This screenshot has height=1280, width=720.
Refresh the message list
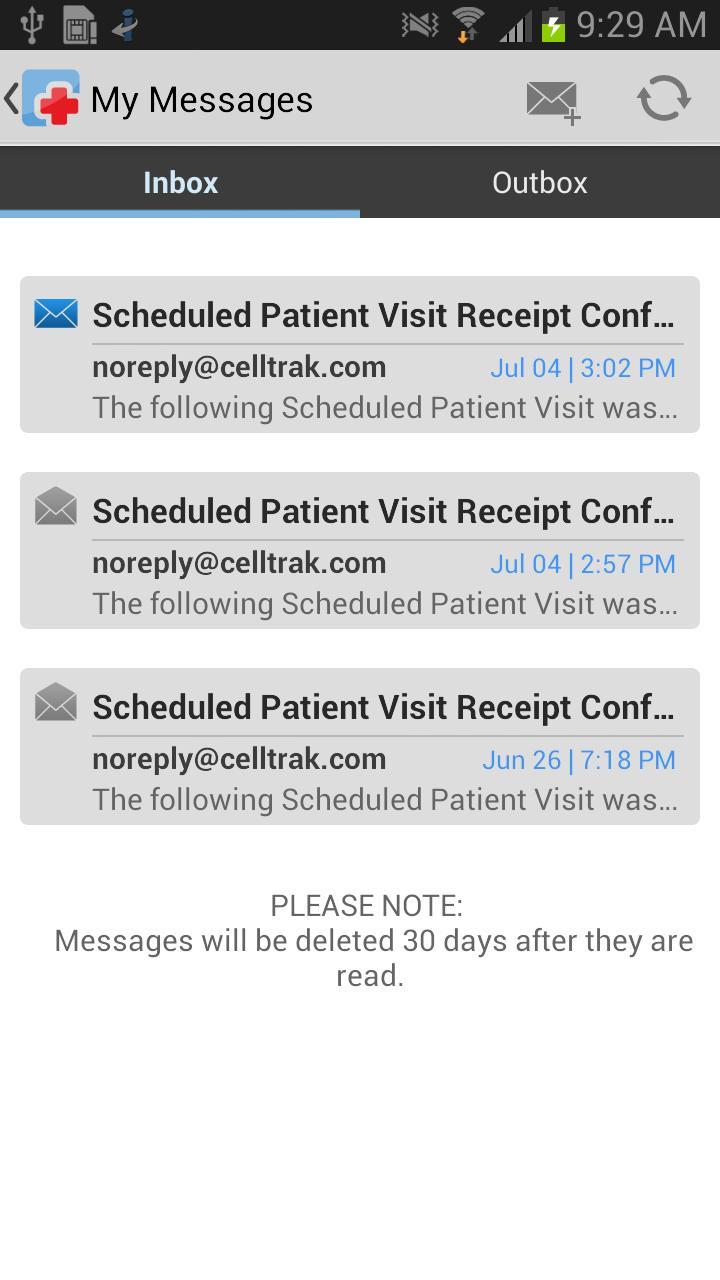point(664,99)
